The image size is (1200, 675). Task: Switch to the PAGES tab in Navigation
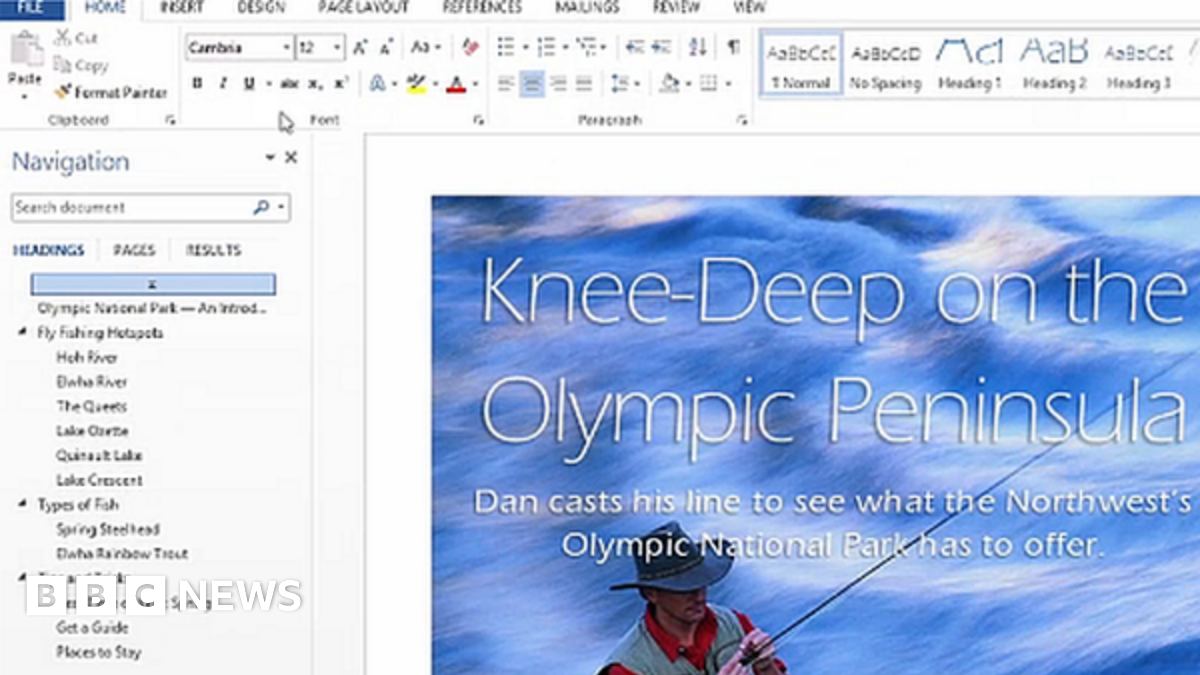[135, 250]
